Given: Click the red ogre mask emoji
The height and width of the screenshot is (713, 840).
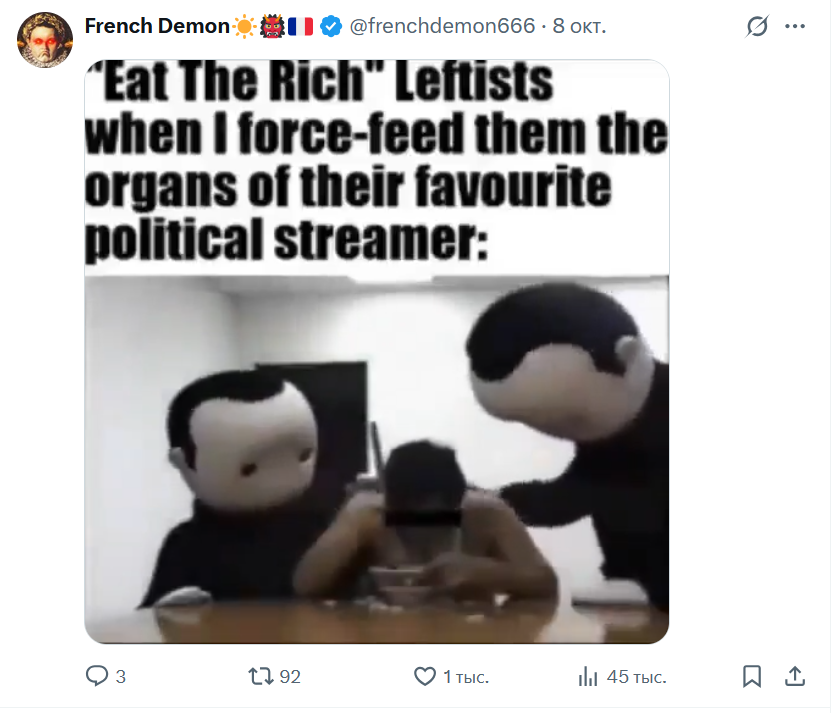Looking at the screenshot, I should pyautogui.click(x=272, y=26).
